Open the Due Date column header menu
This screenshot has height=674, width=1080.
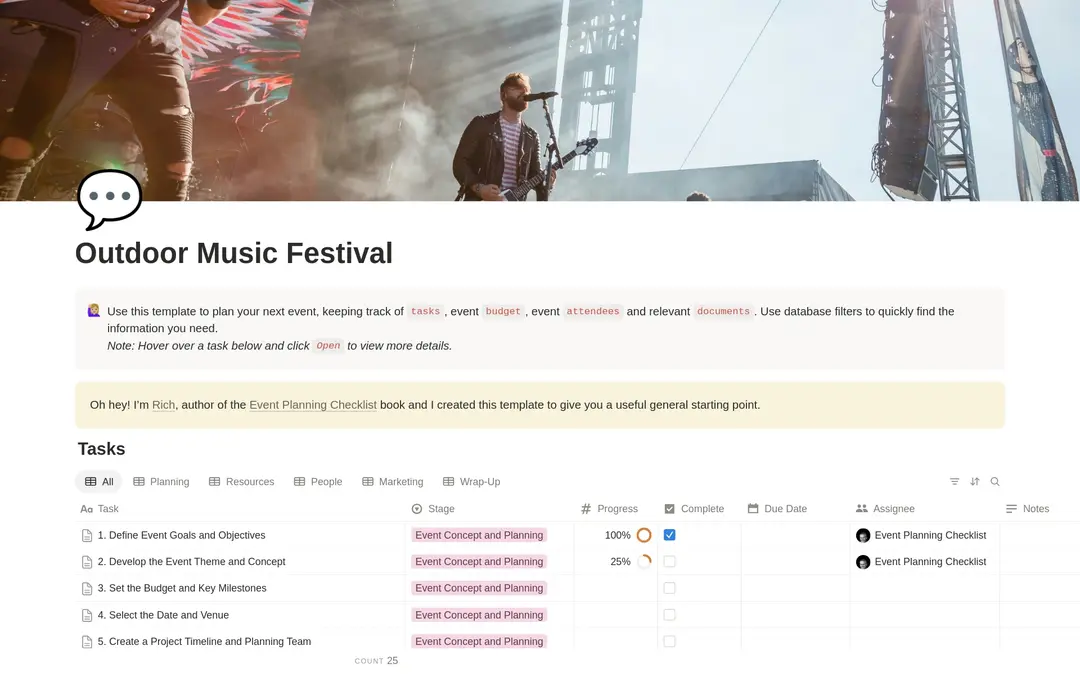pyautogui.click(x=796, y=509)
